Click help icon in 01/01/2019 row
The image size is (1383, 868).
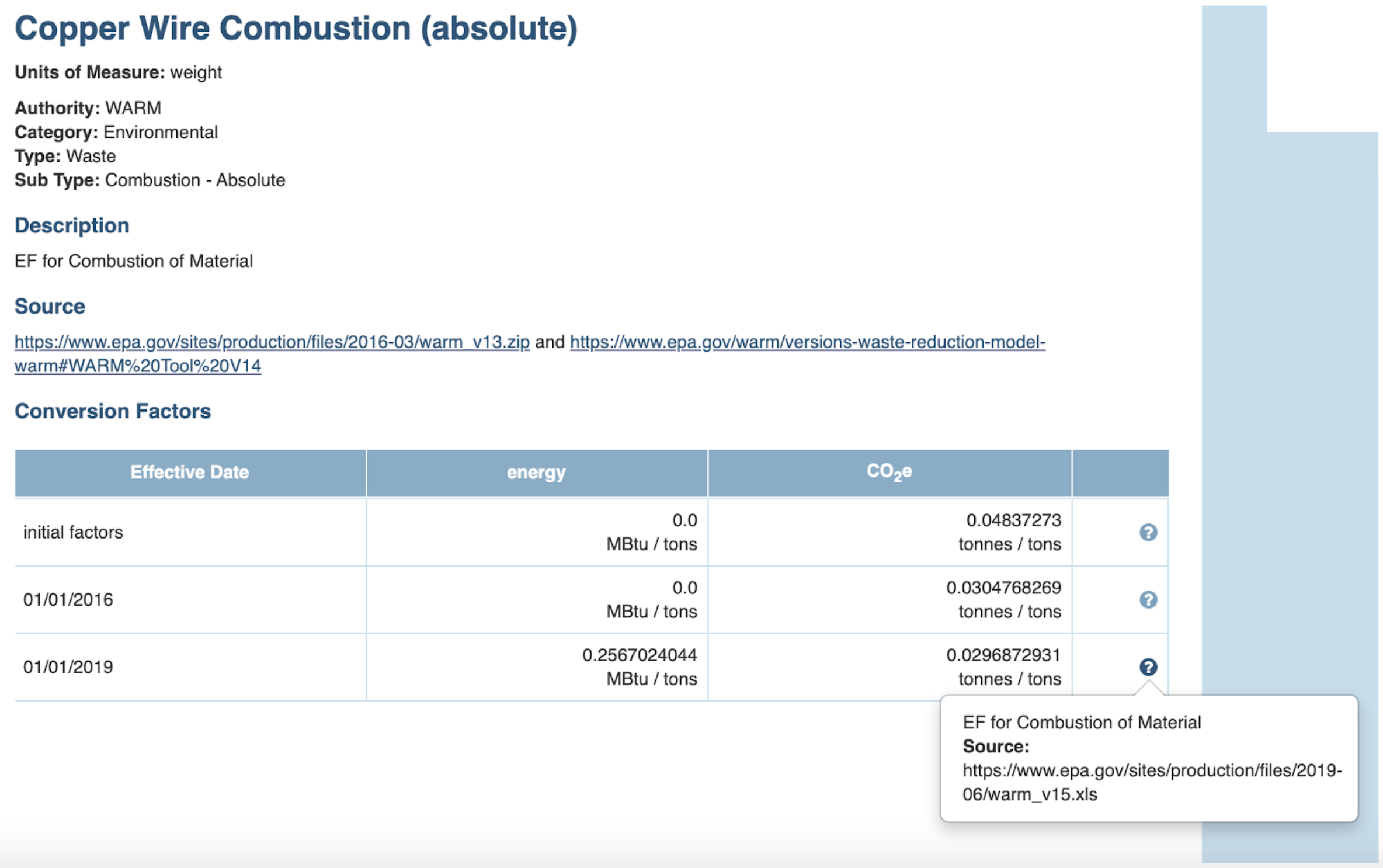click(x=1148, y=666)
